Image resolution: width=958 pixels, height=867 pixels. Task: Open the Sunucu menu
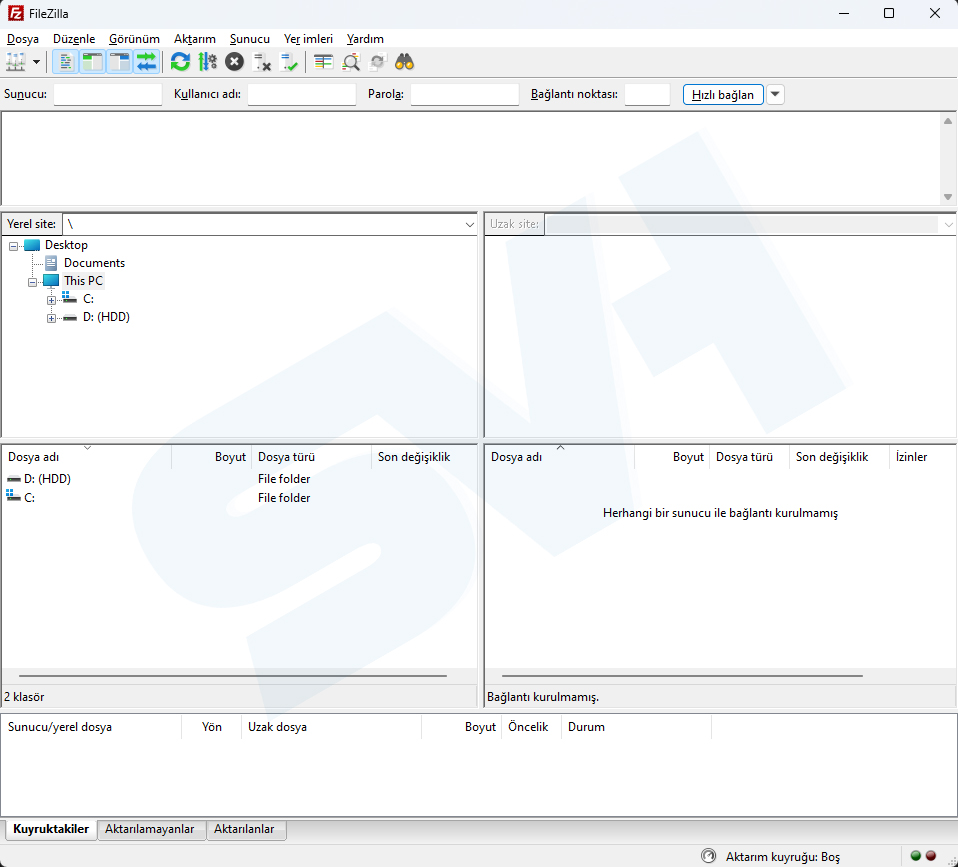click(250, 39)
